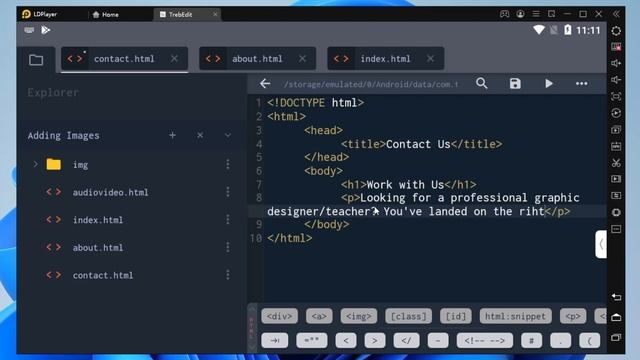Viewport: 640px width, 360px height.
Task: Click the Play Store icon in status bar
Action: (45, 30)
